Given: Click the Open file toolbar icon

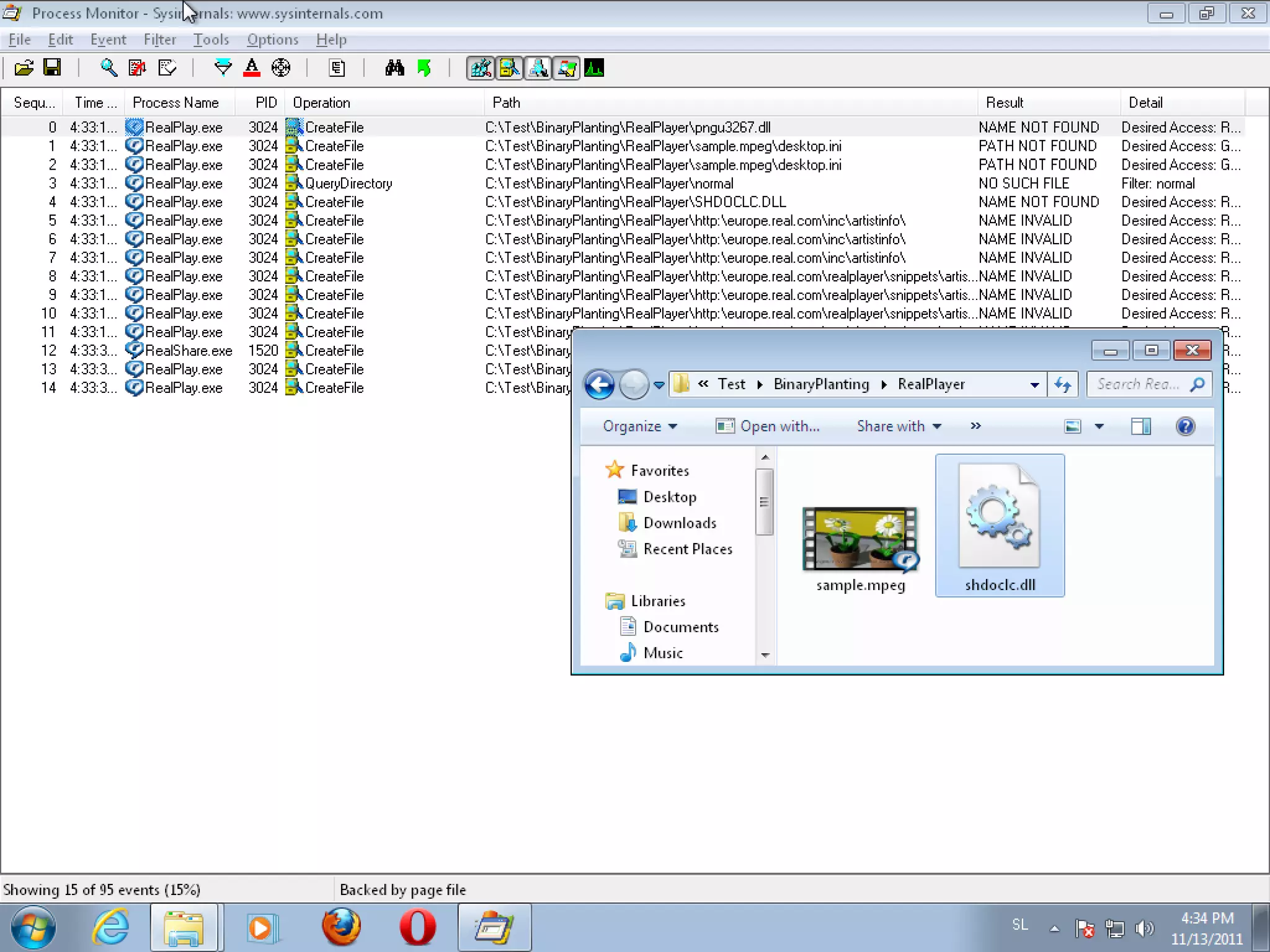Looking at the screenshot, I should coord(24,68).
